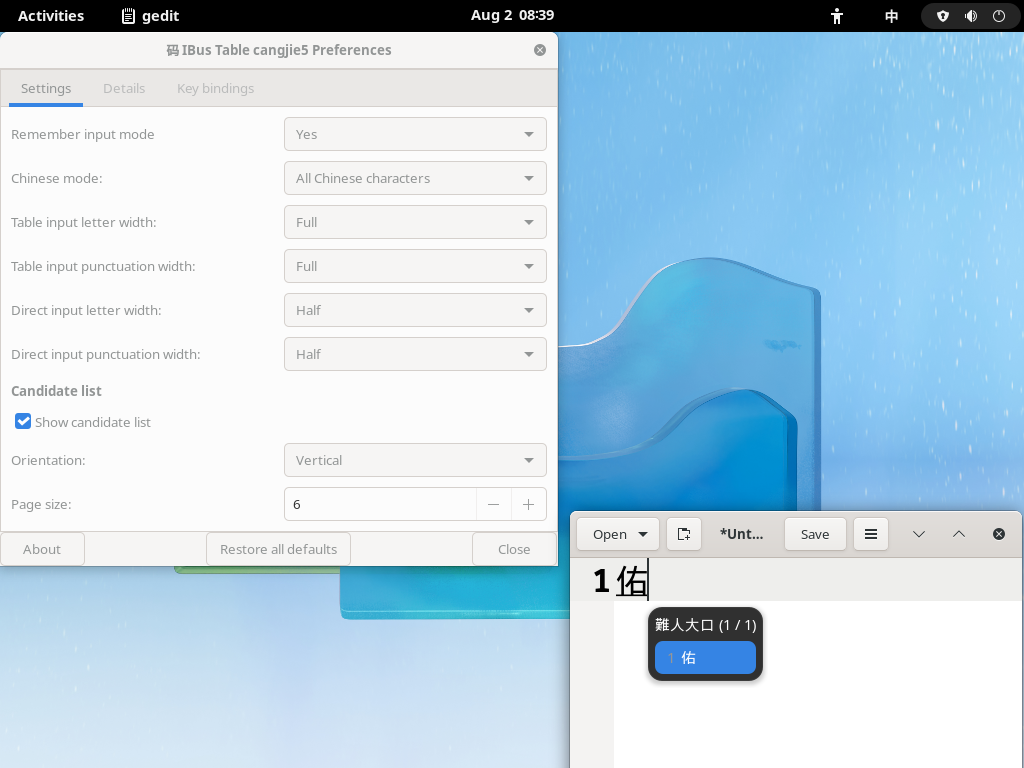The width and height of the screenshot is (1024, 768).
Task: Click the accessibility icon in top bar
Action: tap(837, 16)
